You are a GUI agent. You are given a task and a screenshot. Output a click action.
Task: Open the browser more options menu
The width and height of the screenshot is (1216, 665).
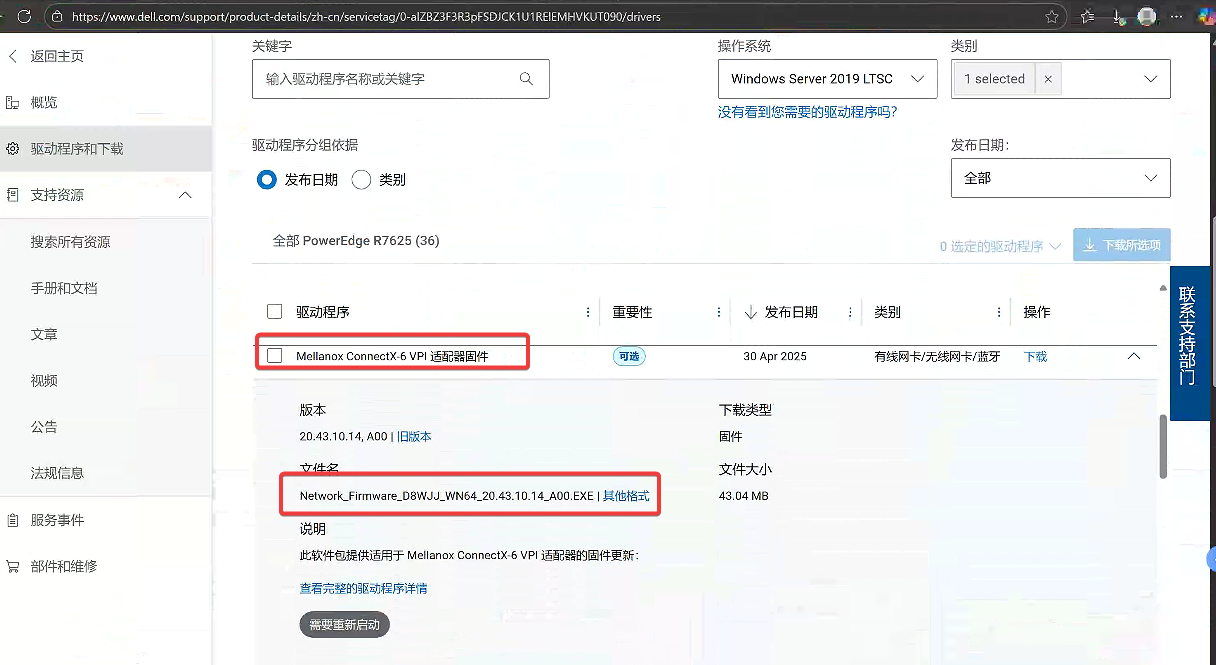coord(1177,17)
